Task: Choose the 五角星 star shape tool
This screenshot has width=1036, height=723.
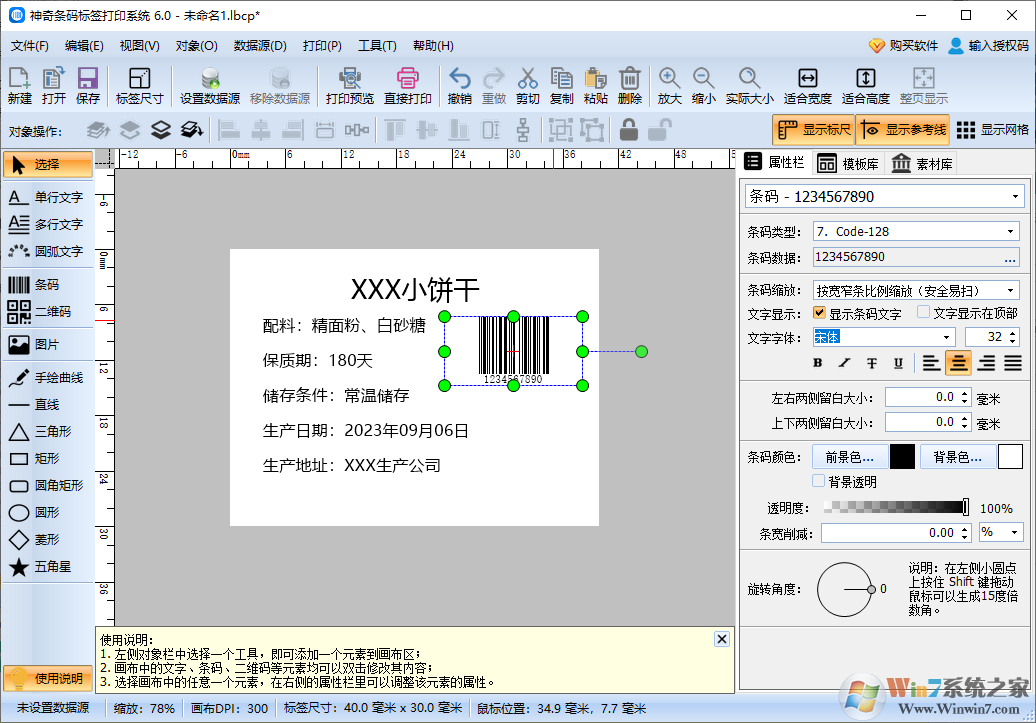Action: click(46, 567)
